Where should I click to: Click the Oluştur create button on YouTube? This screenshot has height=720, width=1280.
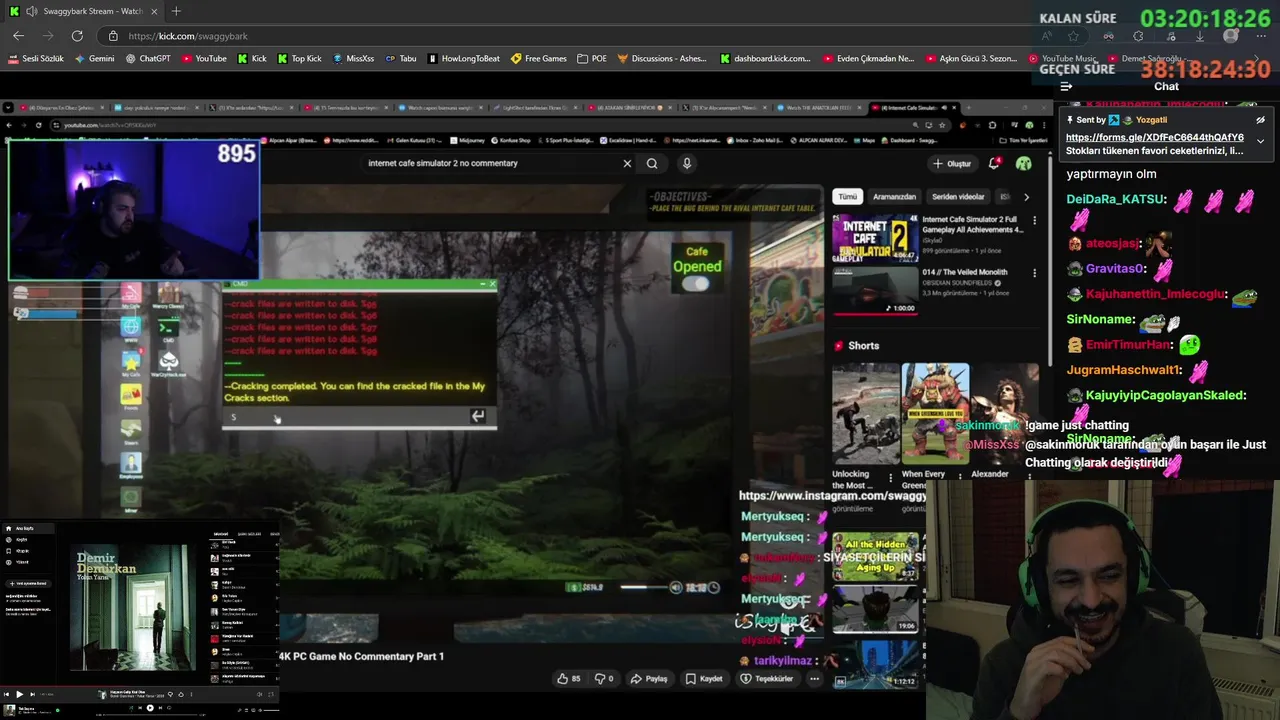click(x=952, y=163)
